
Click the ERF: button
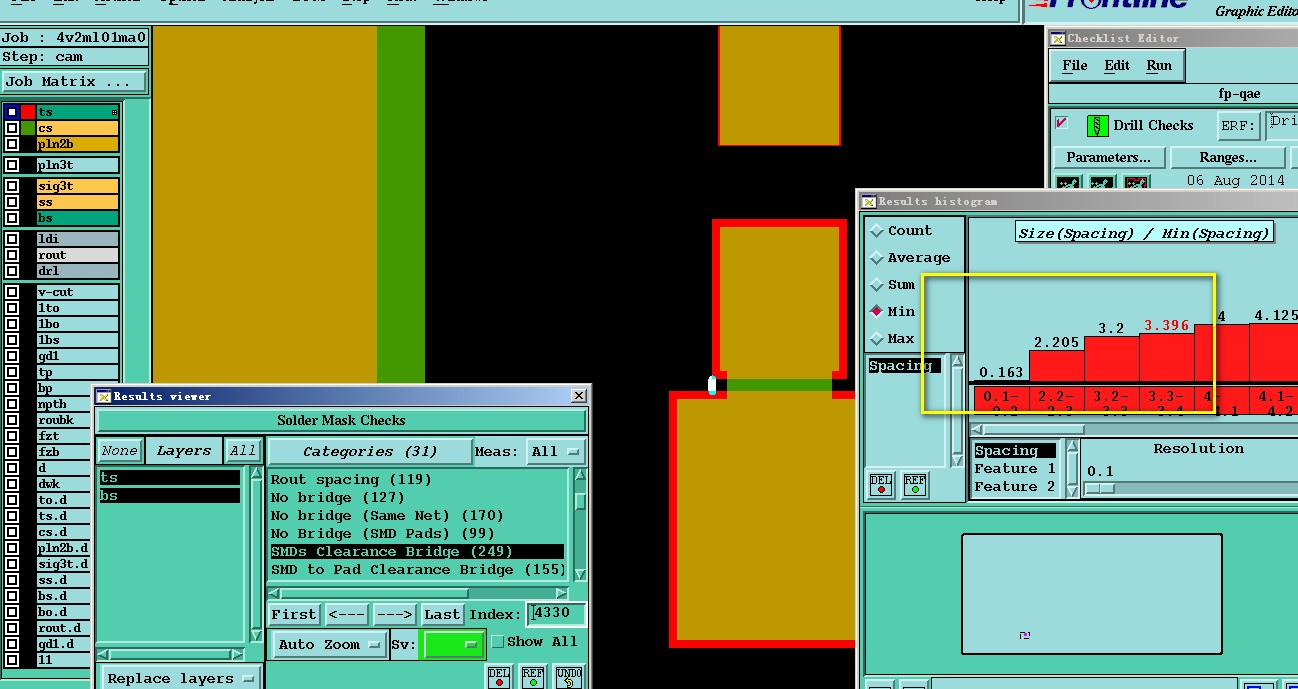1238,126
